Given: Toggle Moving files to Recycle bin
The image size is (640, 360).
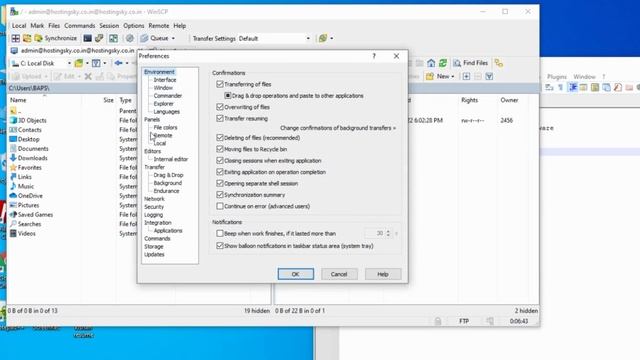Looking at the screenshot, I should (x=220, y=149).
